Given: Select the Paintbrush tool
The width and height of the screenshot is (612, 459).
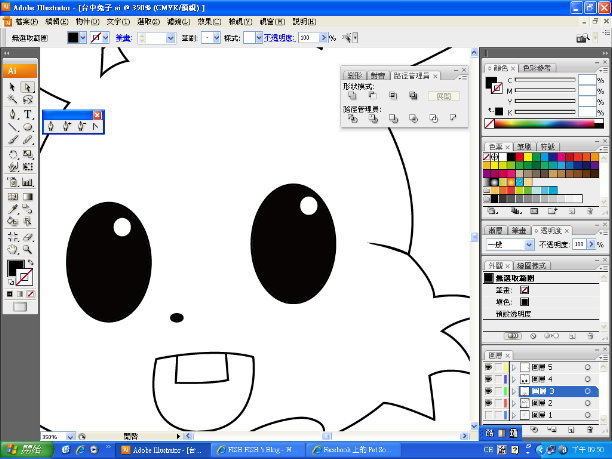Looking at the screenshot, I should (x=12, y=139).
